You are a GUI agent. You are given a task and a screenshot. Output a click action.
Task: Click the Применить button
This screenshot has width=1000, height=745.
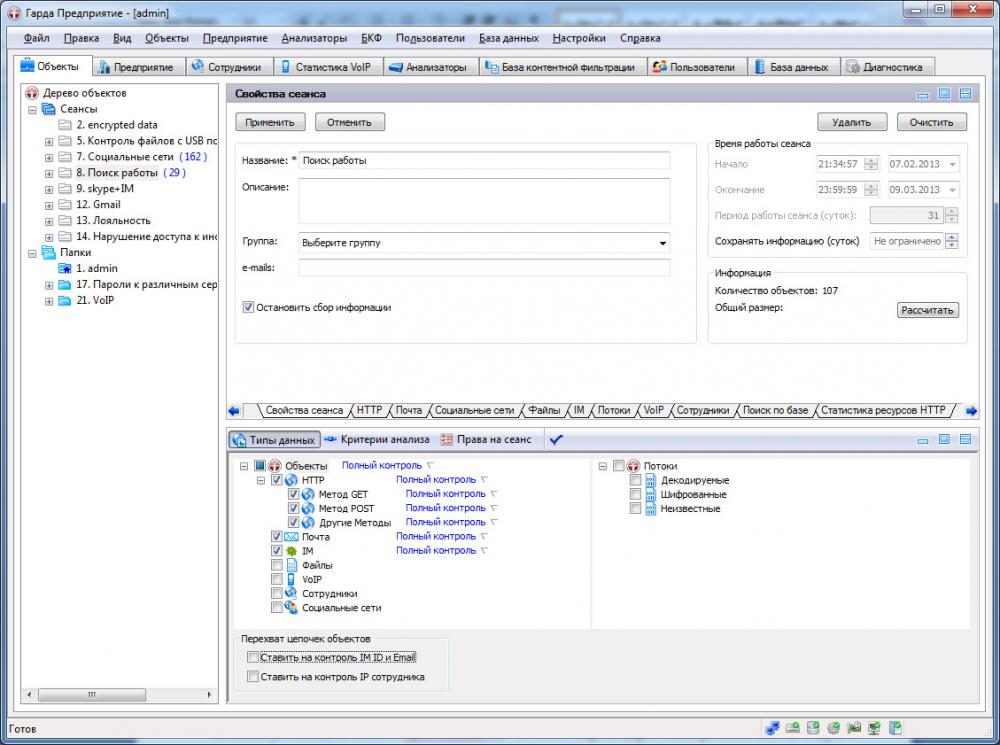coord(270,122)
